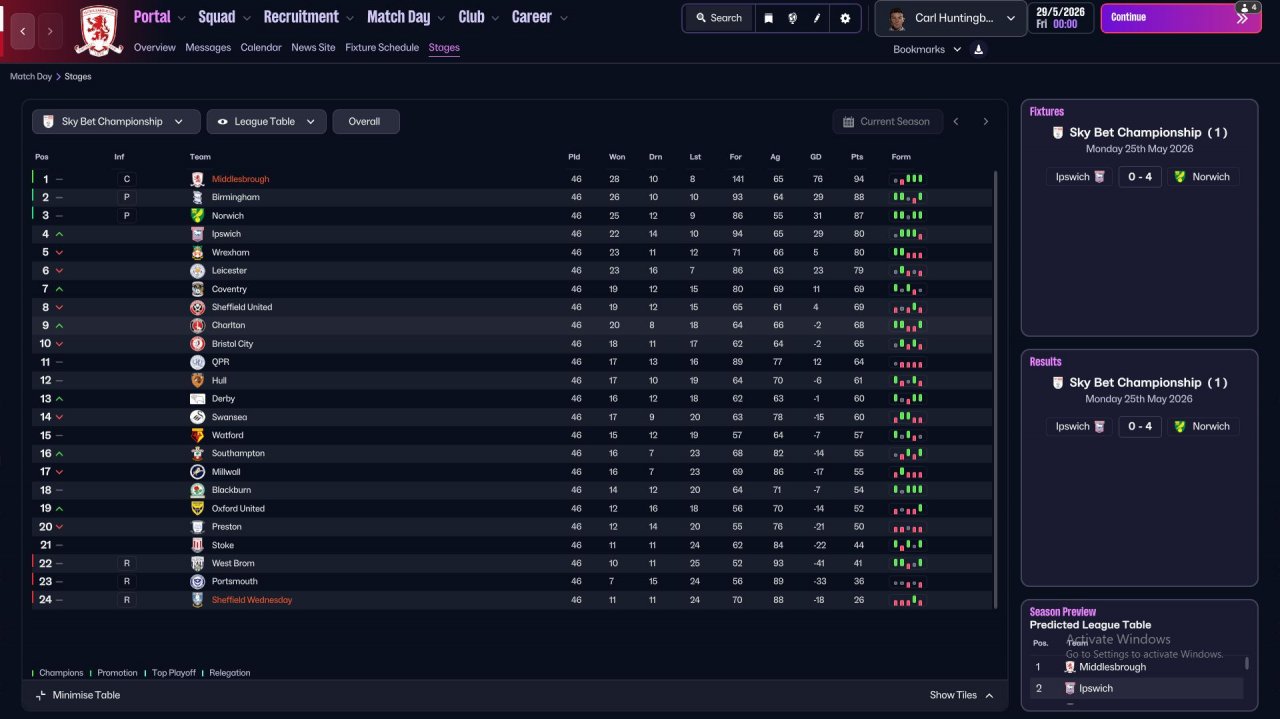Click Norwich badge in Results panel
This screenshot has height=719, width=1280.
point(1179,426)
